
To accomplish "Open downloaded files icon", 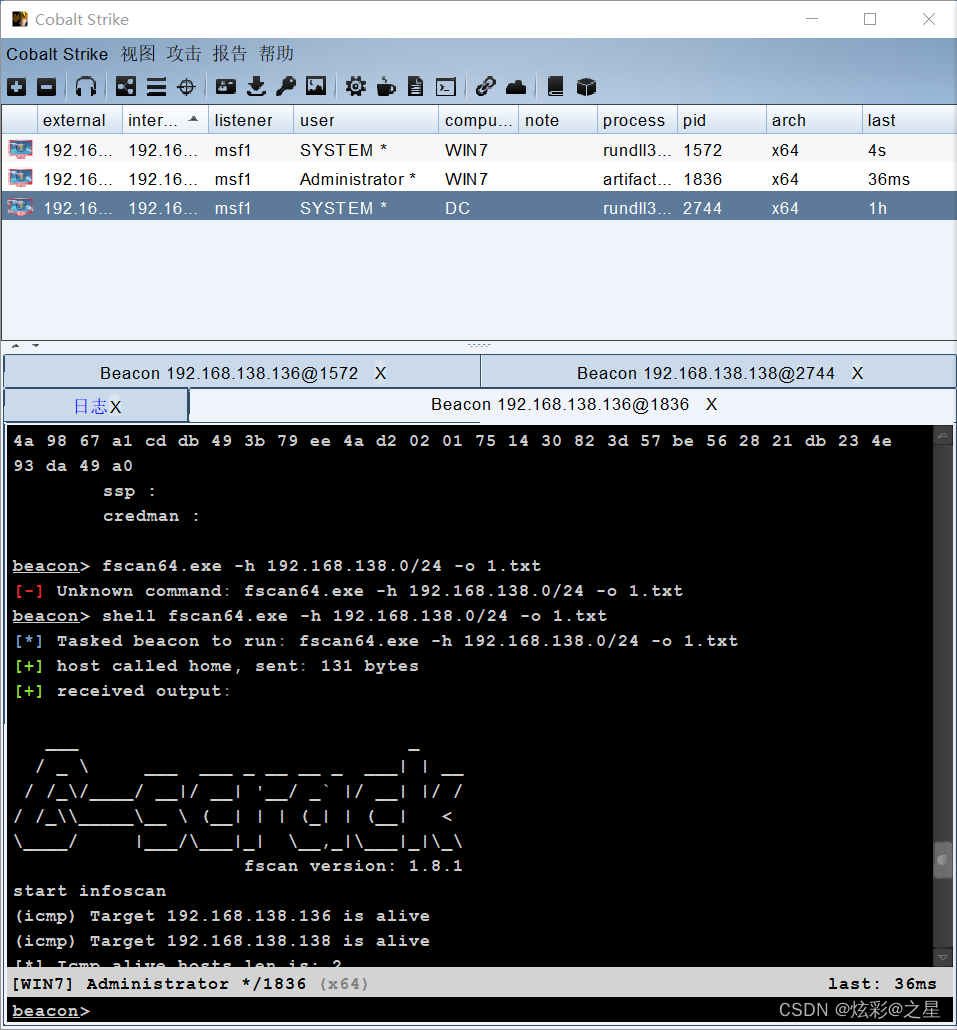I will [256, 87].
